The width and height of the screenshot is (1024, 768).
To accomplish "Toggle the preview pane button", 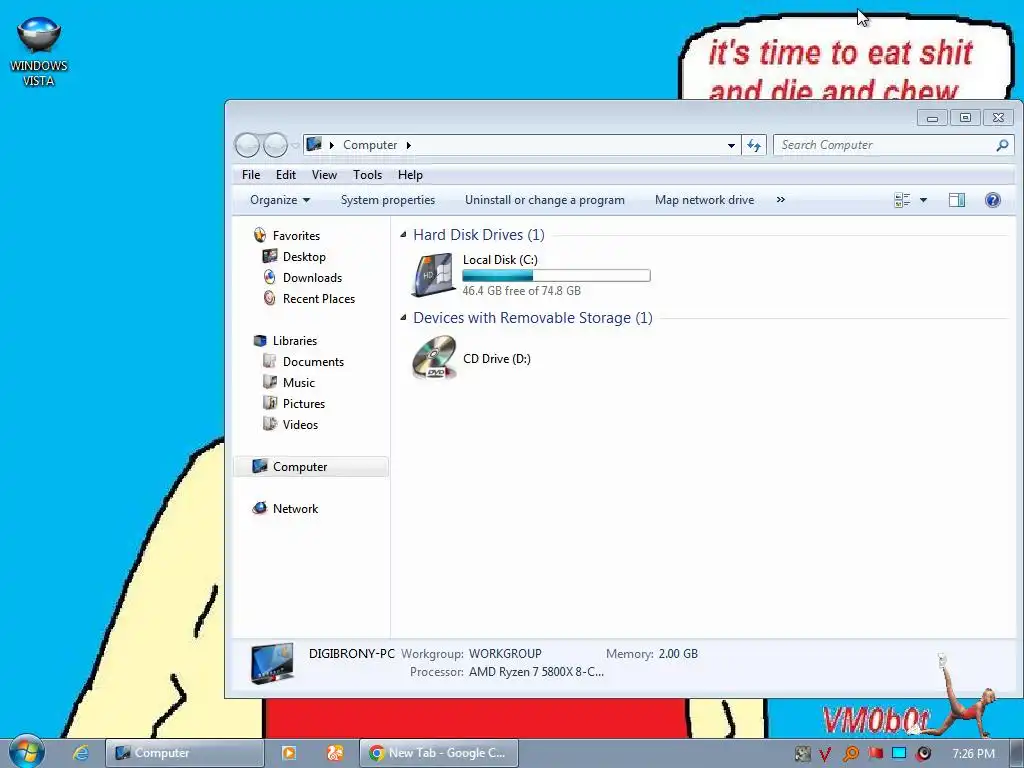I will coord(957,200).
